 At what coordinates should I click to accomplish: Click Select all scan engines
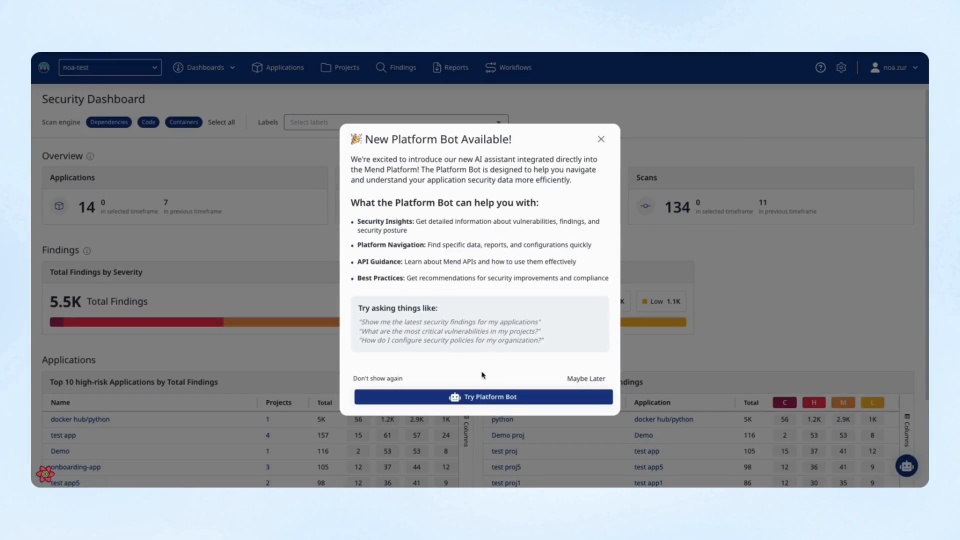point(221,122)
